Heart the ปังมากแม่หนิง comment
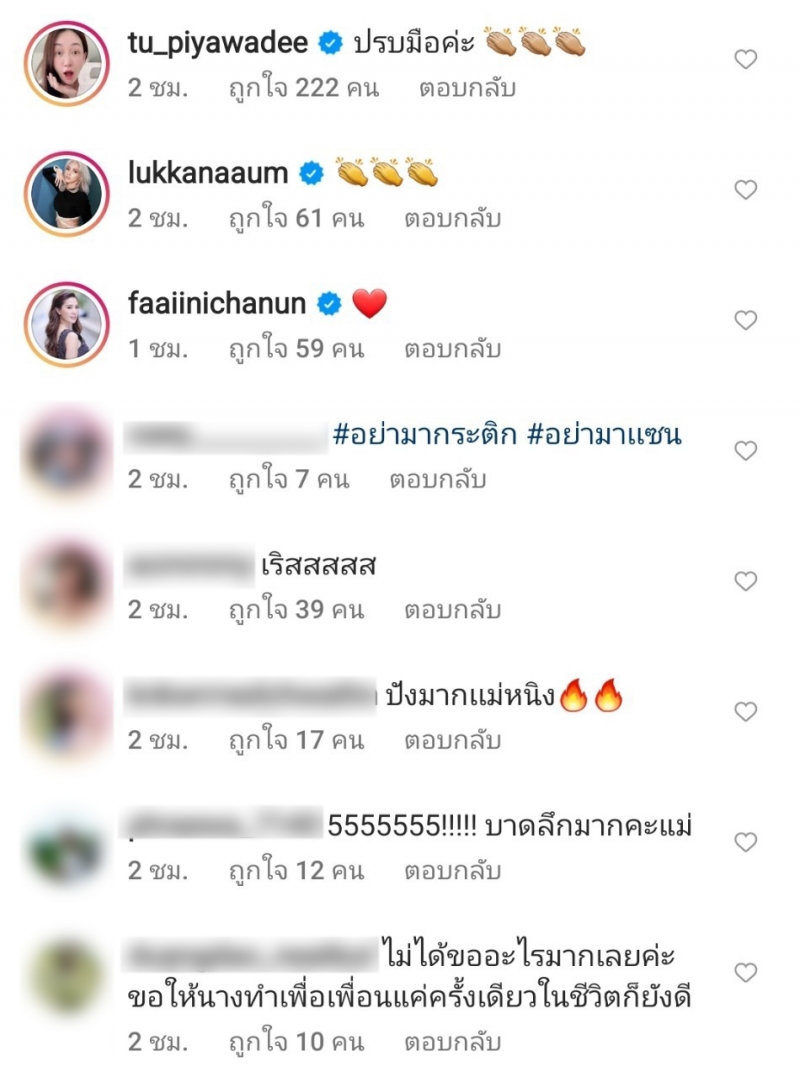 [746, 711]
